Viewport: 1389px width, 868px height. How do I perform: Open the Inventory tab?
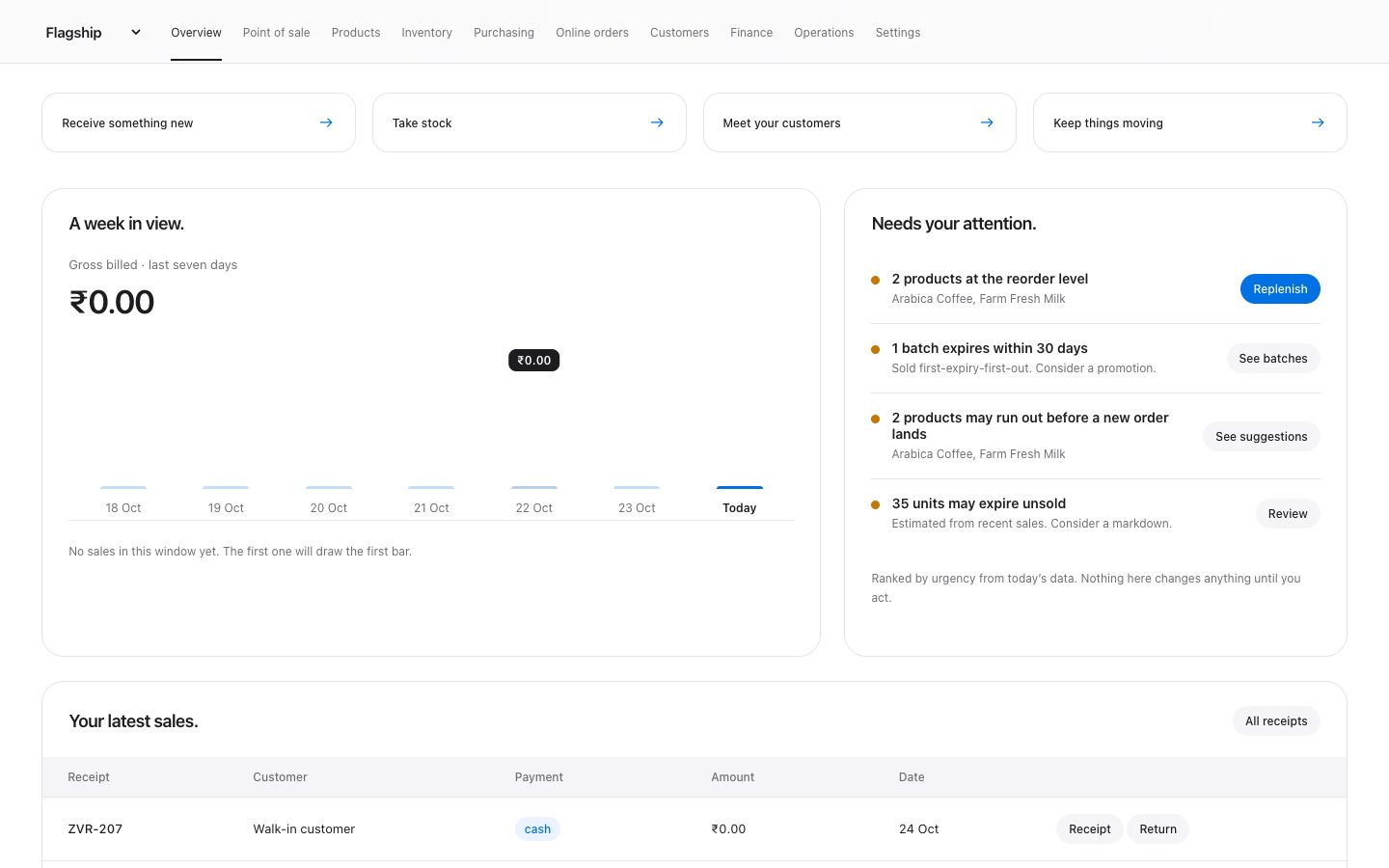click(x=426, y=33)
